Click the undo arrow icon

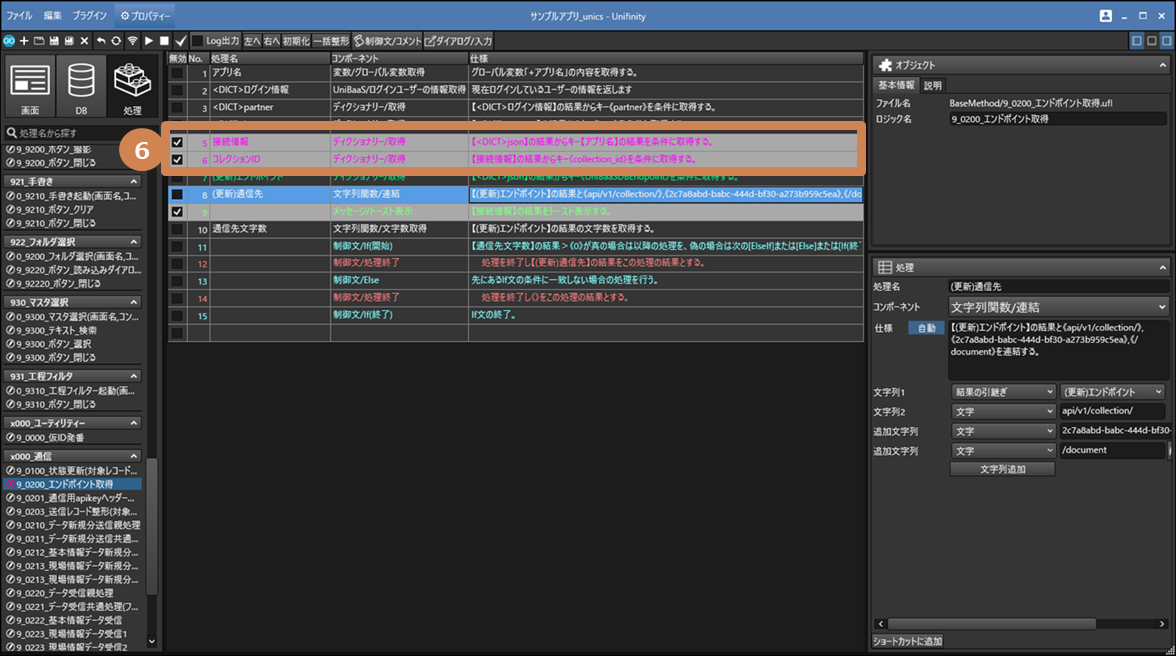coord(101,41)
